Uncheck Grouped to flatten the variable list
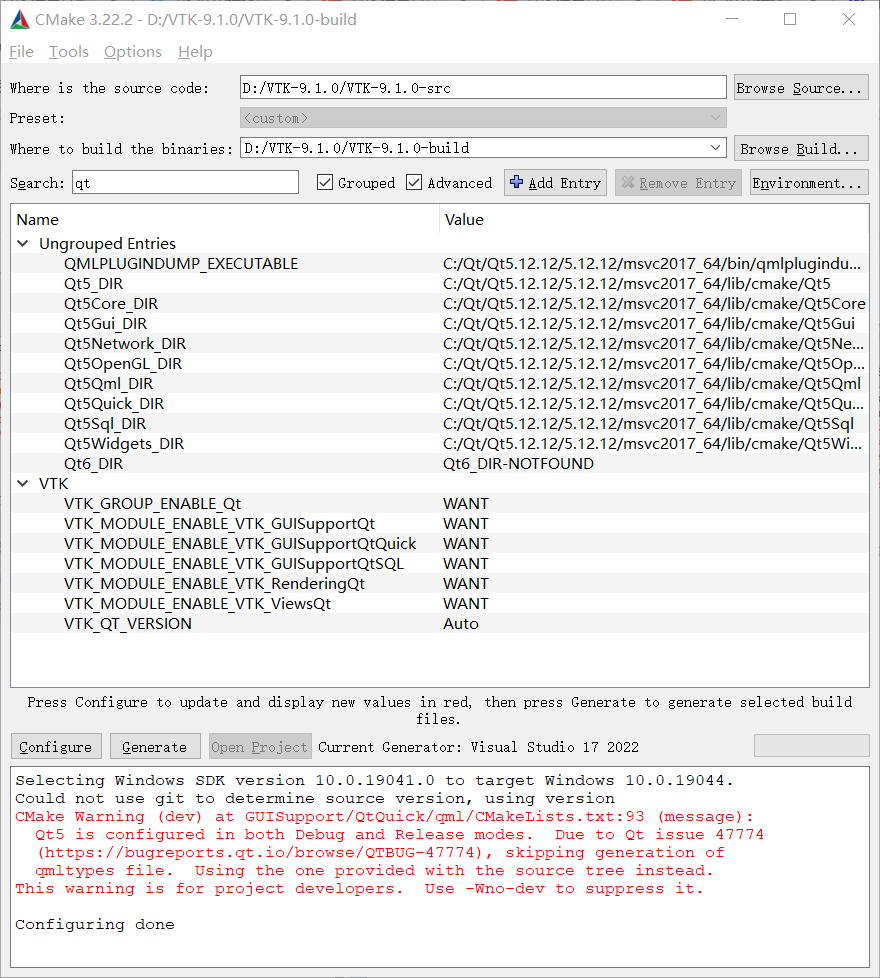Image resolution: width=880 pixels, height=978 pixels. 325,182
